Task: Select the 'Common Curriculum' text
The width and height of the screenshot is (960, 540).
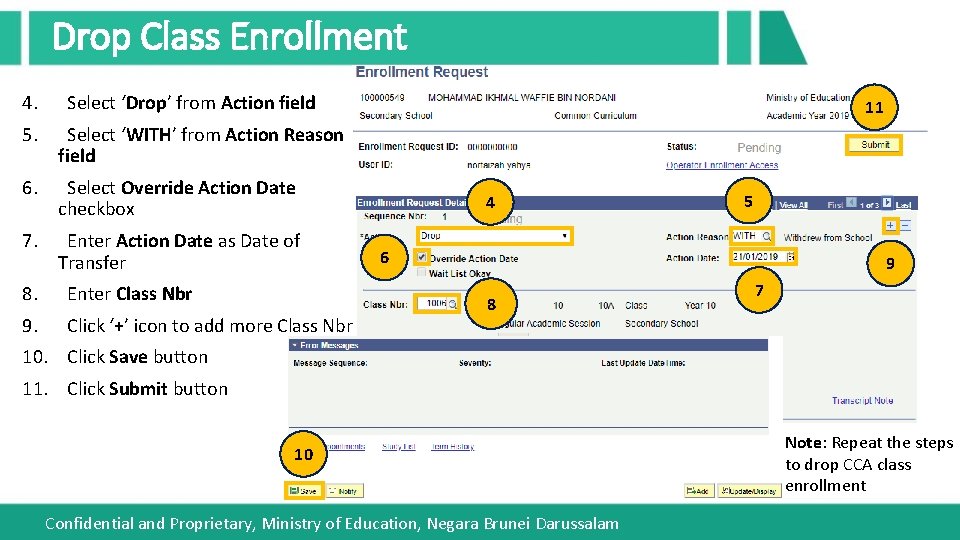Action: pyautogui.click(x=595, y=116)
